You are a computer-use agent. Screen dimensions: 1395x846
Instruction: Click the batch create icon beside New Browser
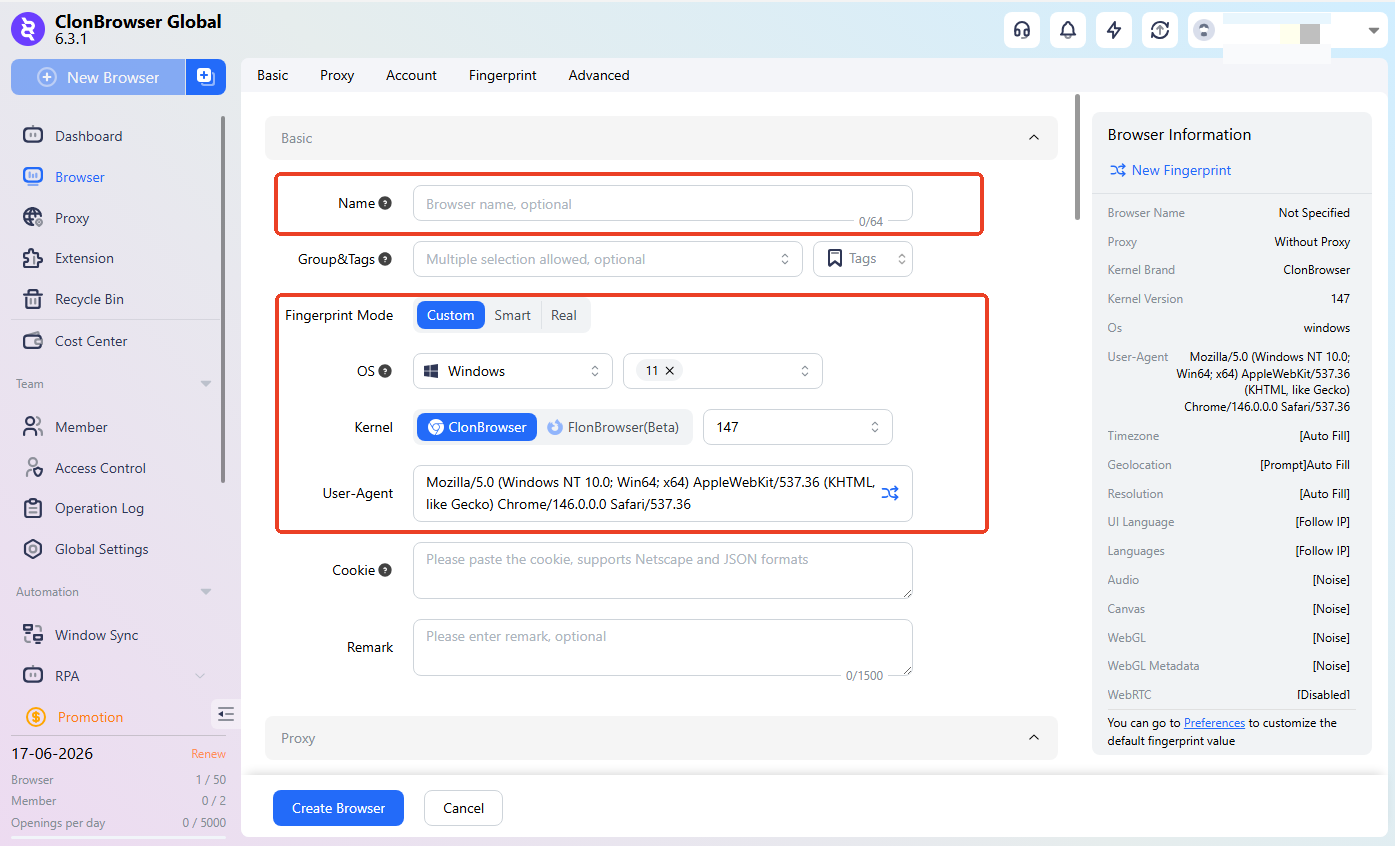point(206,77)
